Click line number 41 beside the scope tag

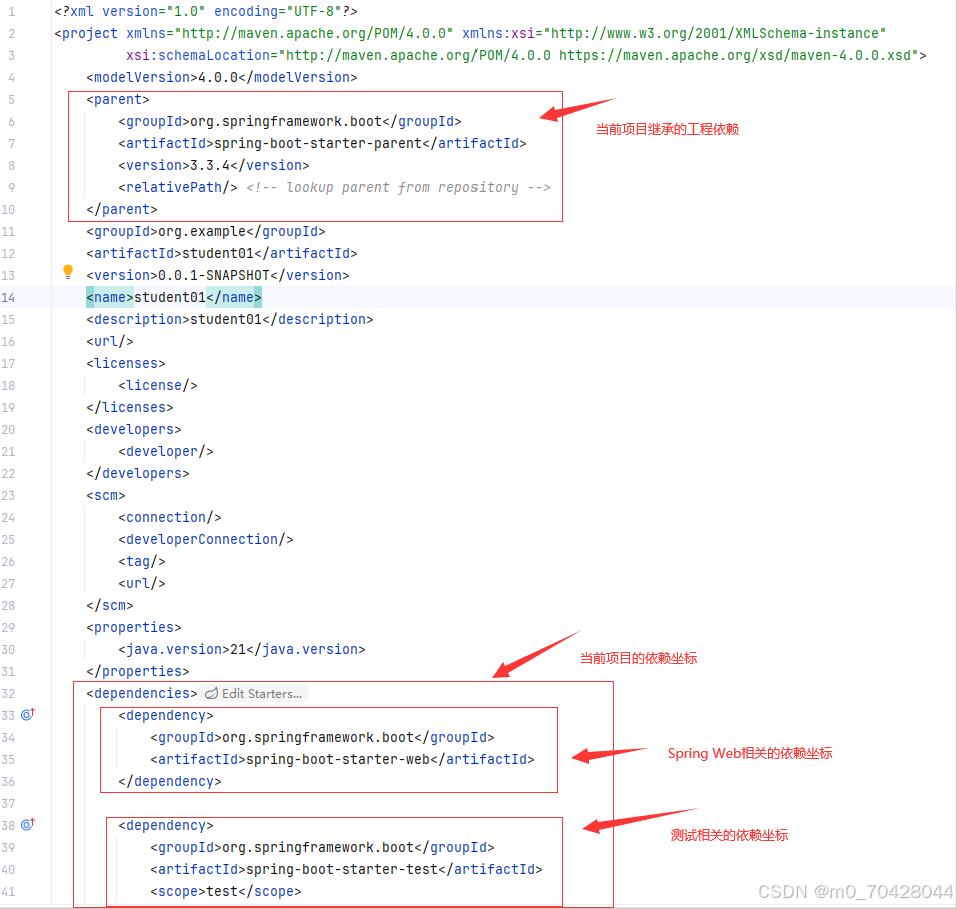point(10,891)
